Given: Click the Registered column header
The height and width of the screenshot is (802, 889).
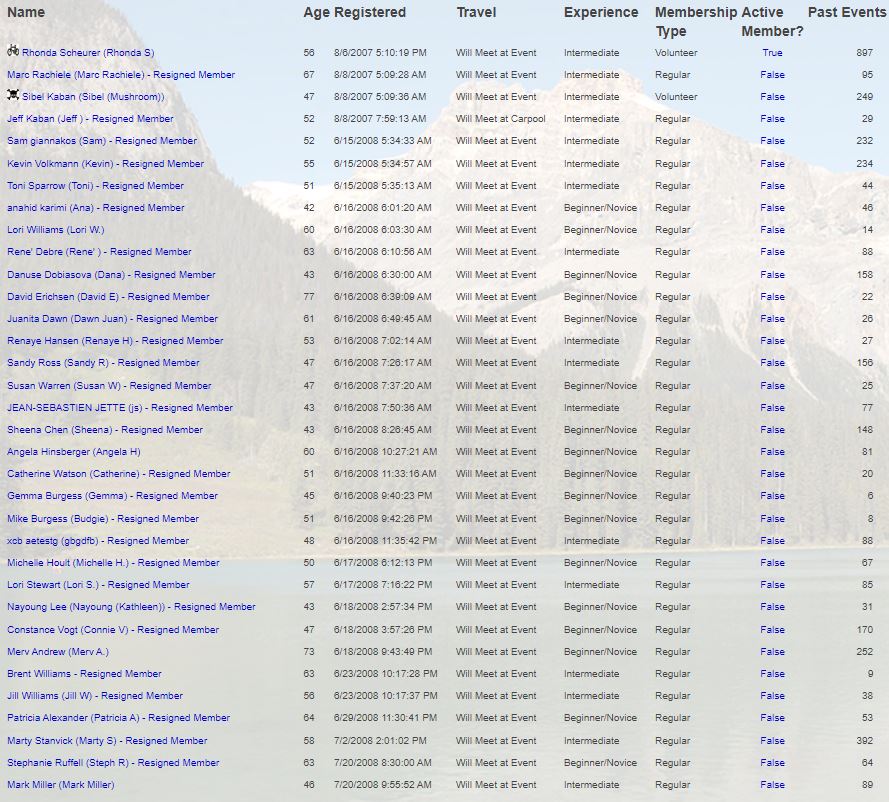Looking at the screenshot, I should tap(370, 13).
